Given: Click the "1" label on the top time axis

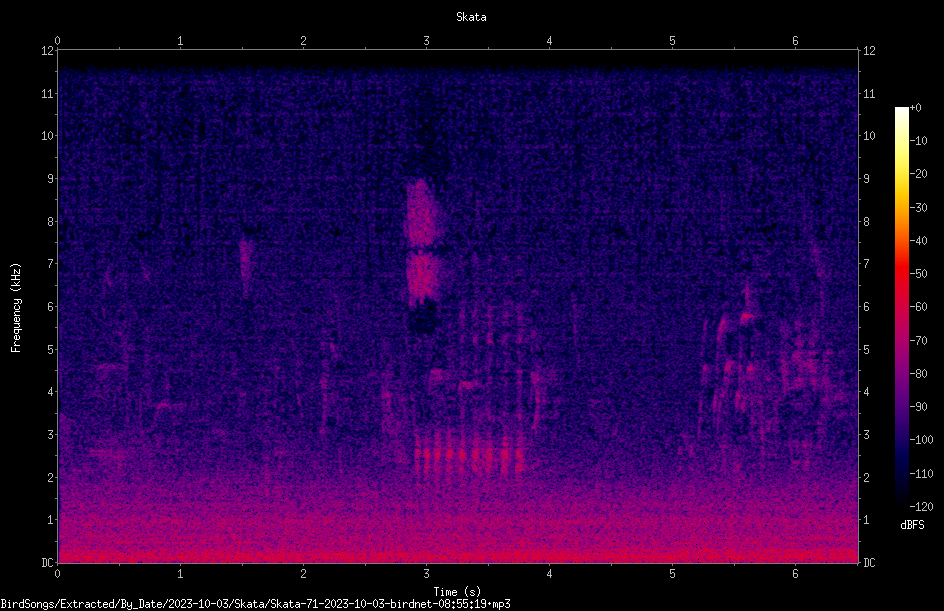Looking at the screenshot, I should click(180, 41).
